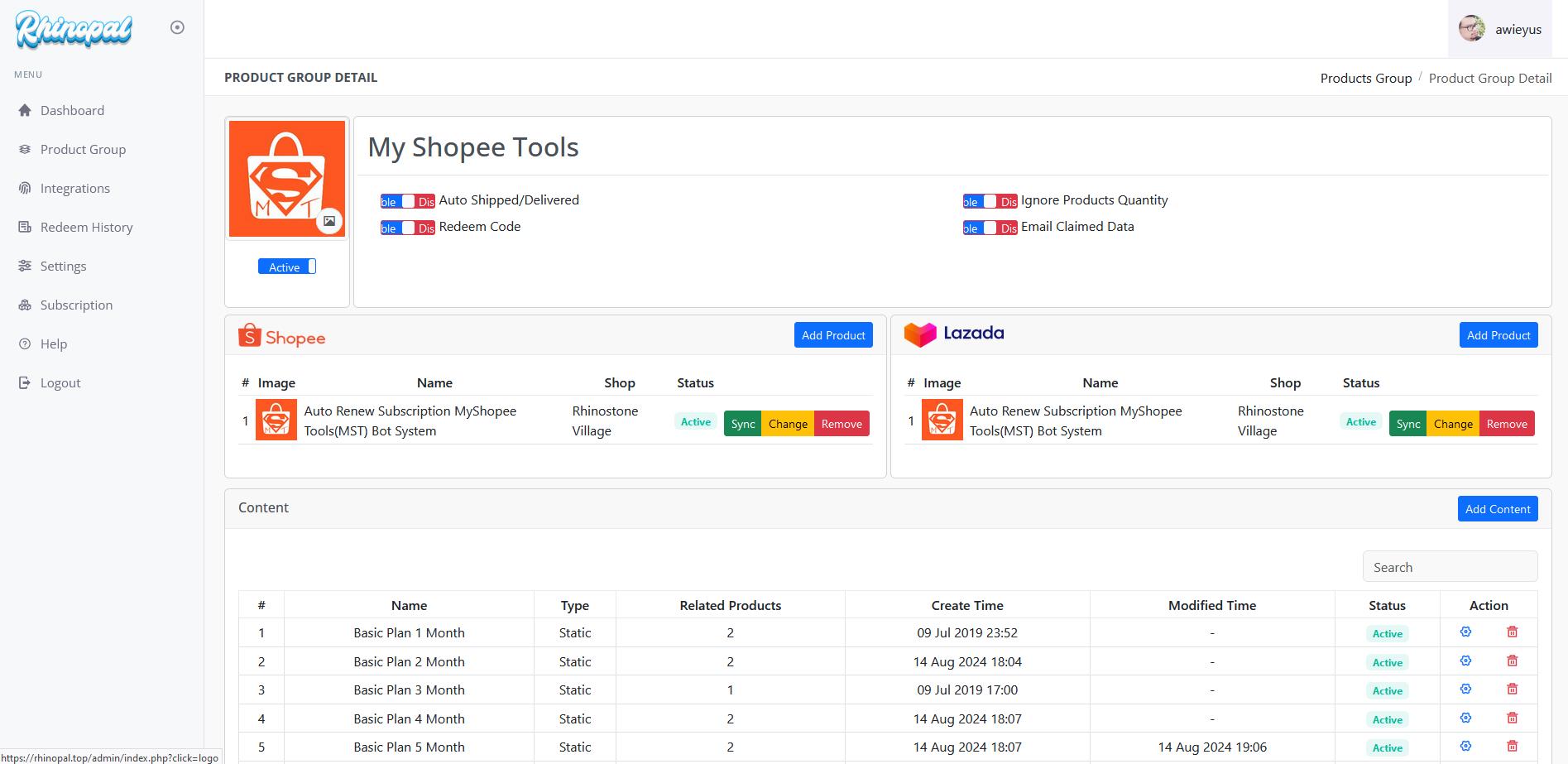
Task: Edit settings for Basic Plan 4 Month
Action: 1465,718
